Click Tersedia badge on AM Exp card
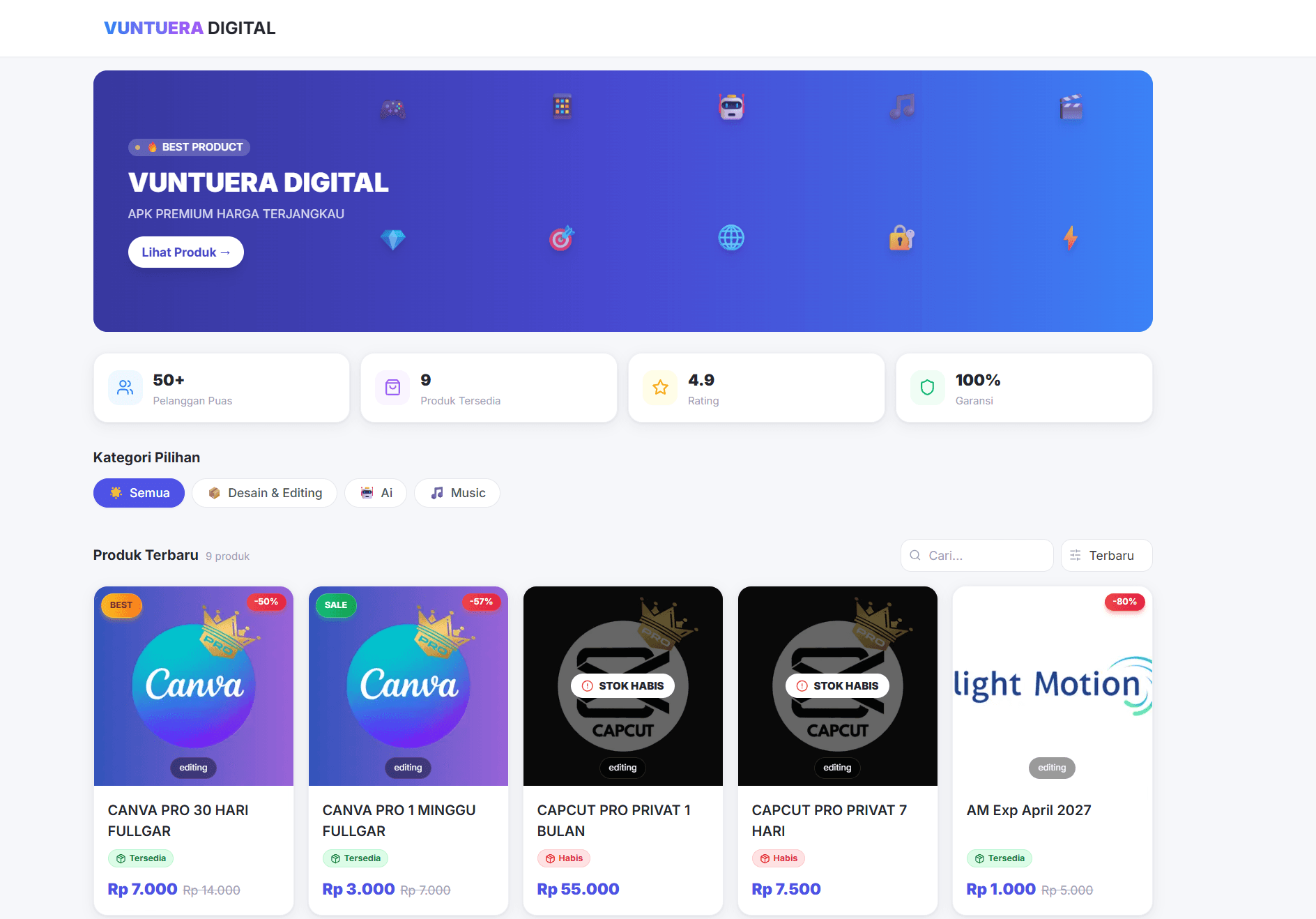 point(1000,858)
